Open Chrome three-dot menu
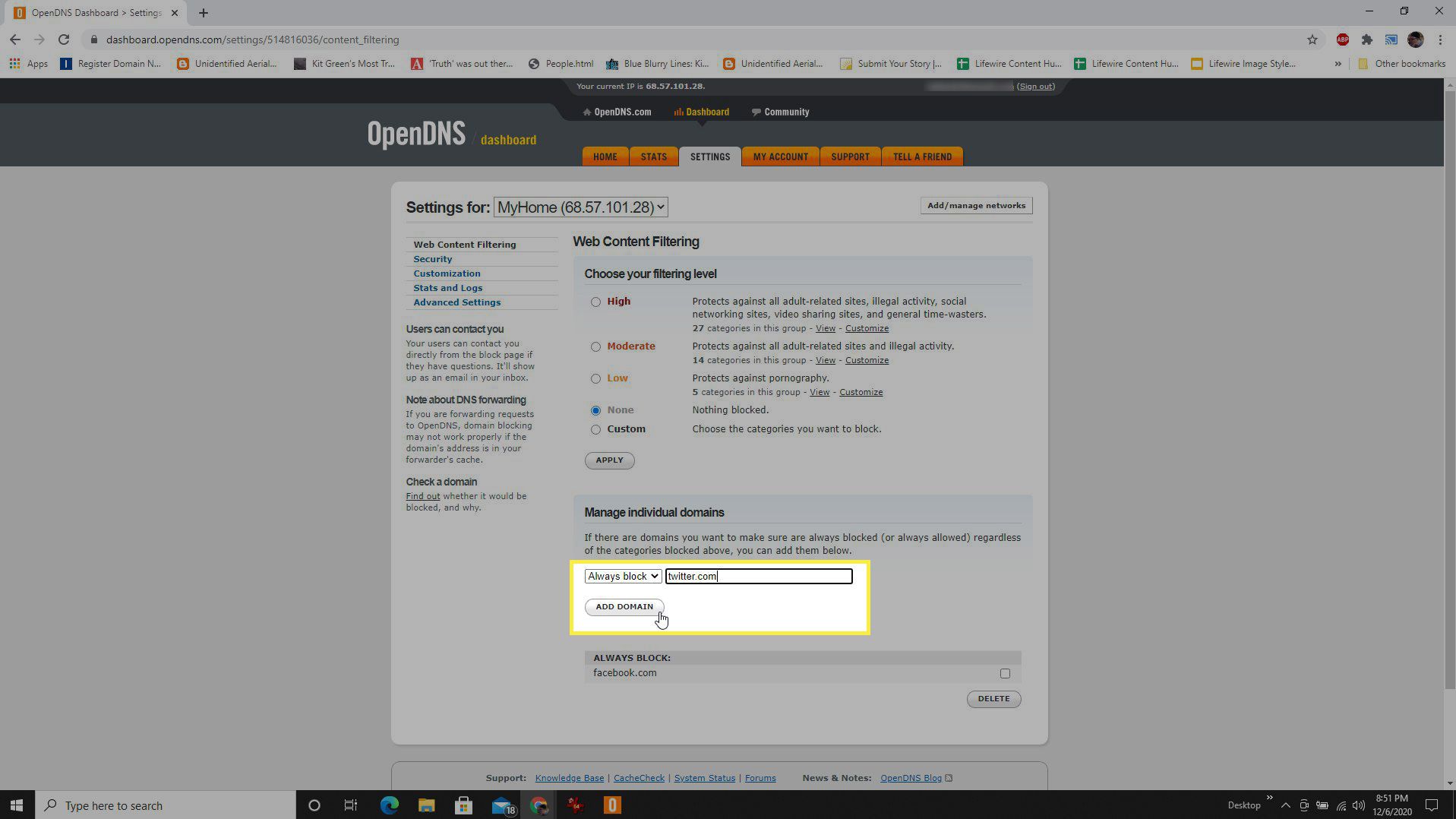This screenshot has height=819, width=1456. click(1440, 40)
